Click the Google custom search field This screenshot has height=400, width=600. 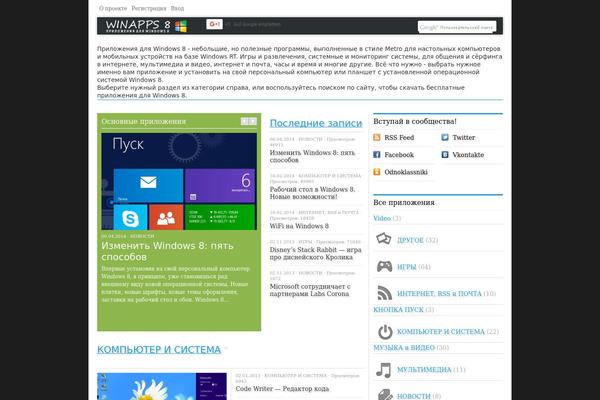[x=457, y=27]
